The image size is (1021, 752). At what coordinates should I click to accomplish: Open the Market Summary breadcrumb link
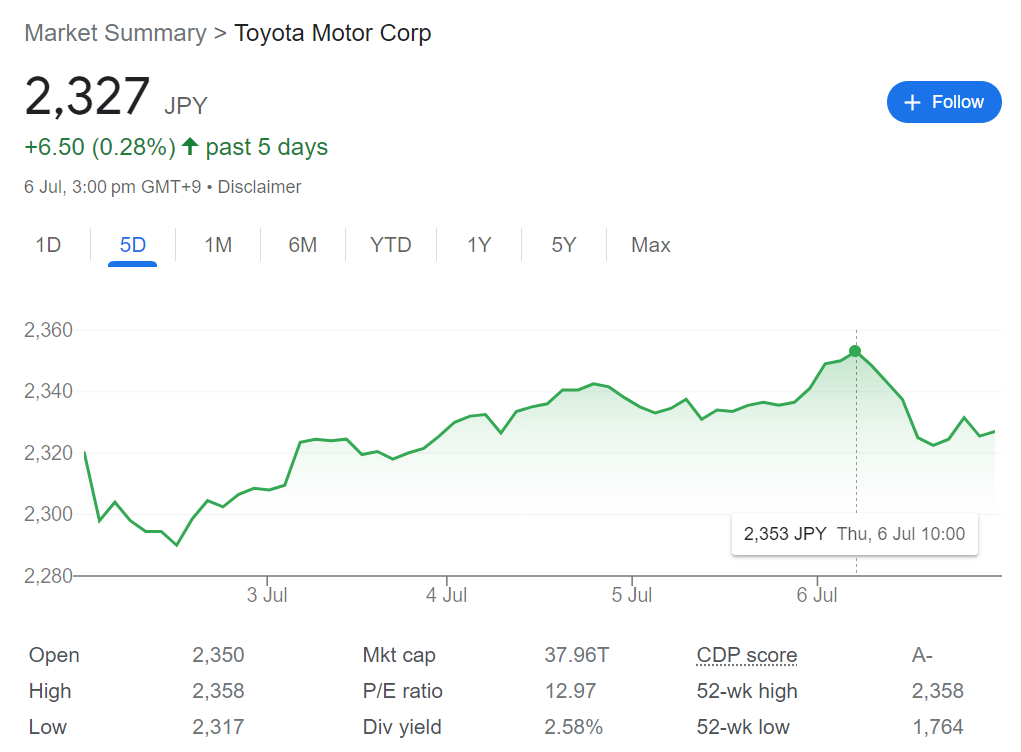click(115, 33)
